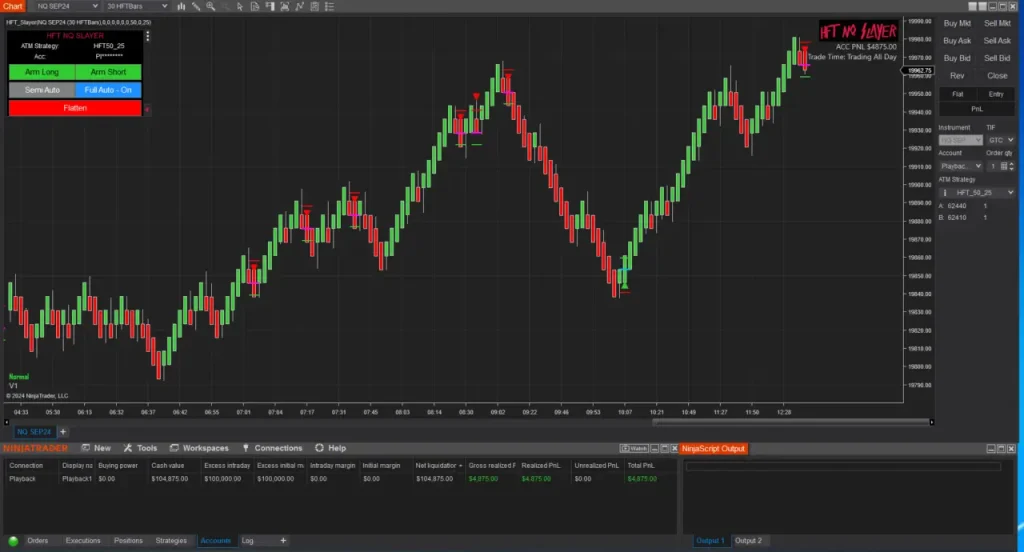Open the TIF GTC dropdown

click(x=1000, y=140)
